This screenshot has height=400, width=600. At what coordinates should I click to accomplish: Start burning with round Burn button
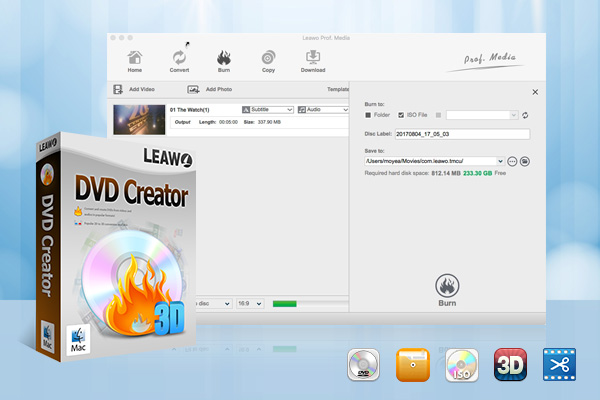tap(447, 286)
